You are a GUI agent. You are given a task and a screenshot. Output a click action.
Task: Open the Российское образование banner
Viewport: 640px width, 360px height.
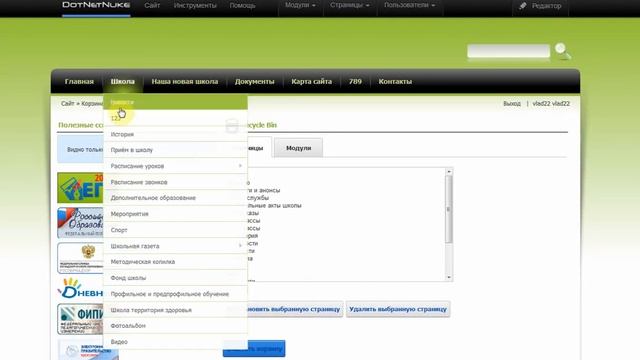point(80,223)
